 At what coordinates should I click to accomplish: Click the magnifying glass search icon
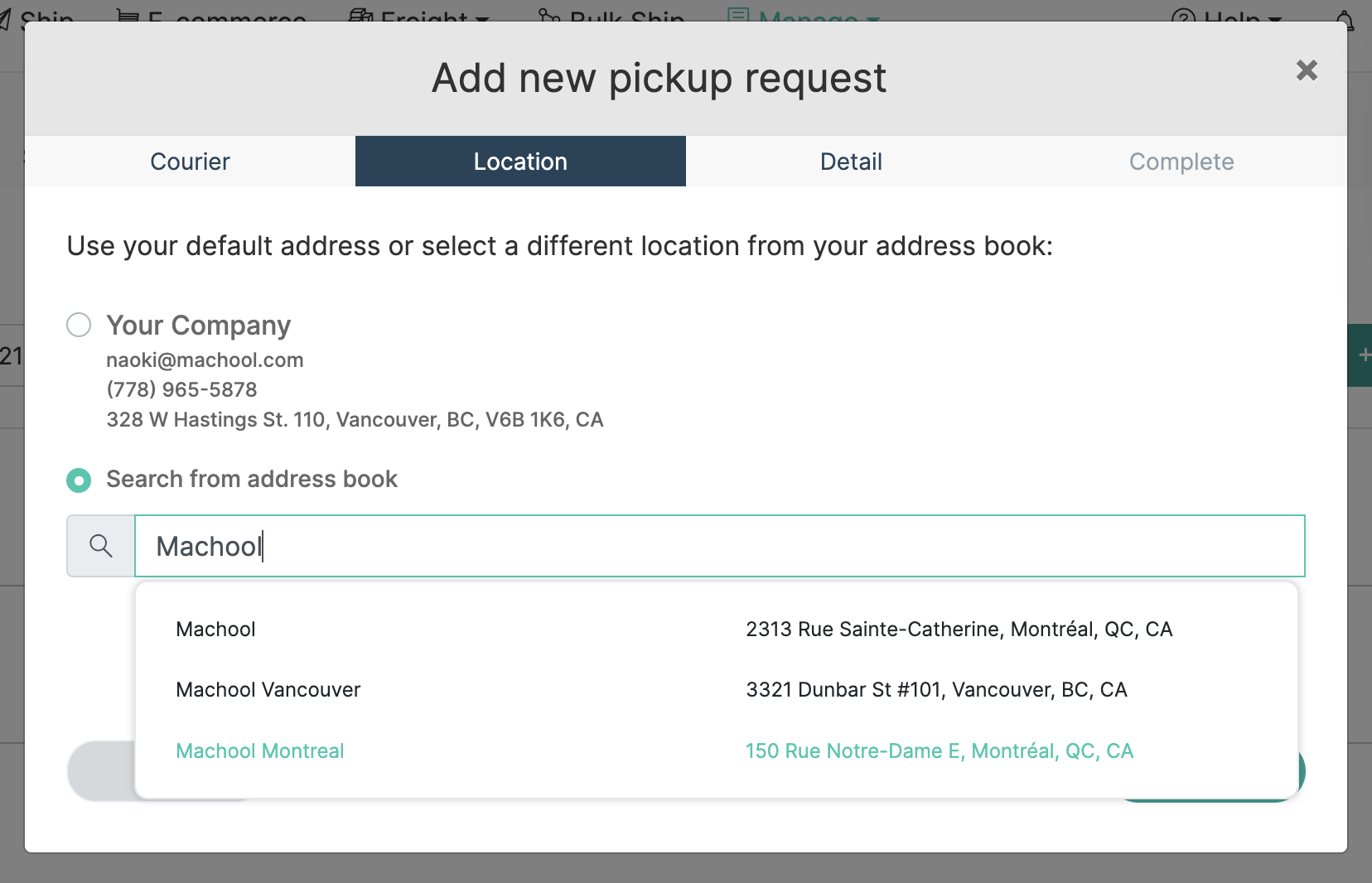[101, 546]
